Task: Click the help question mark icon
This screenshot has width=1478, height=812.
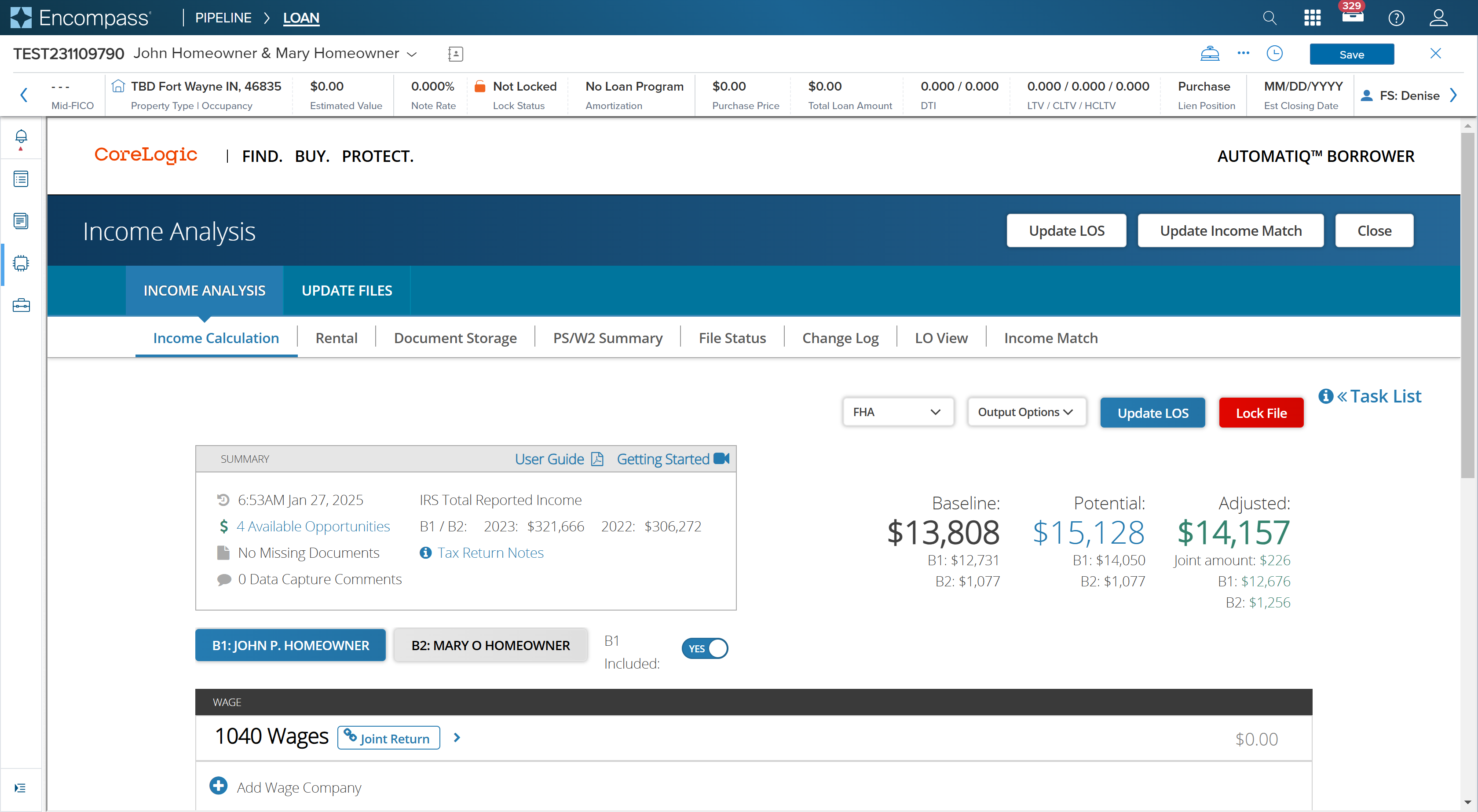Action: [1396, 18]
